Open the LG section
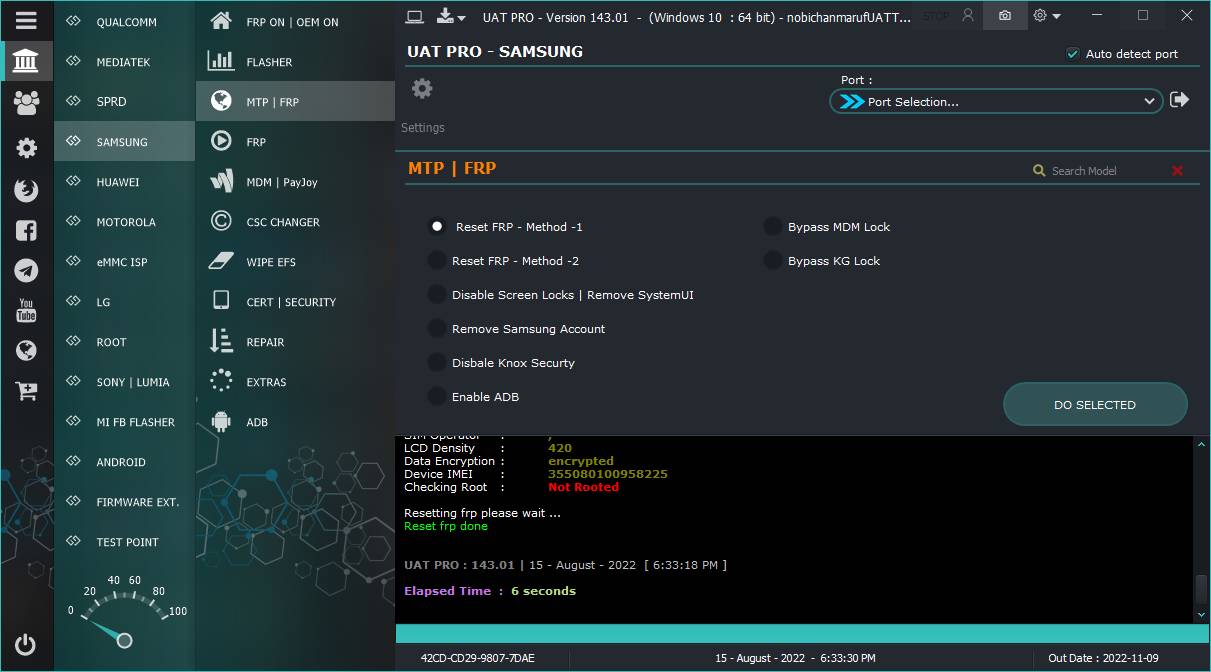 [x=125, y=302]
